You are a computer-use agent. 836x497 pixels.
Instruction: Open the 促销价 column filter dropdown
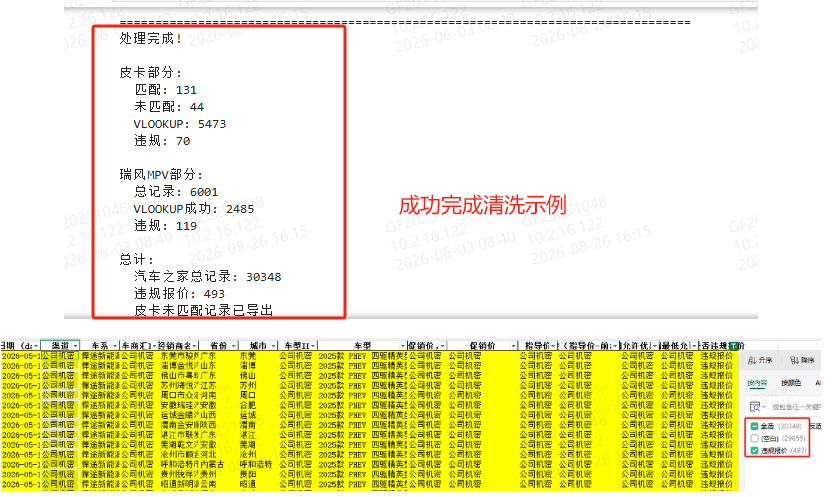[x=513, y=346]
